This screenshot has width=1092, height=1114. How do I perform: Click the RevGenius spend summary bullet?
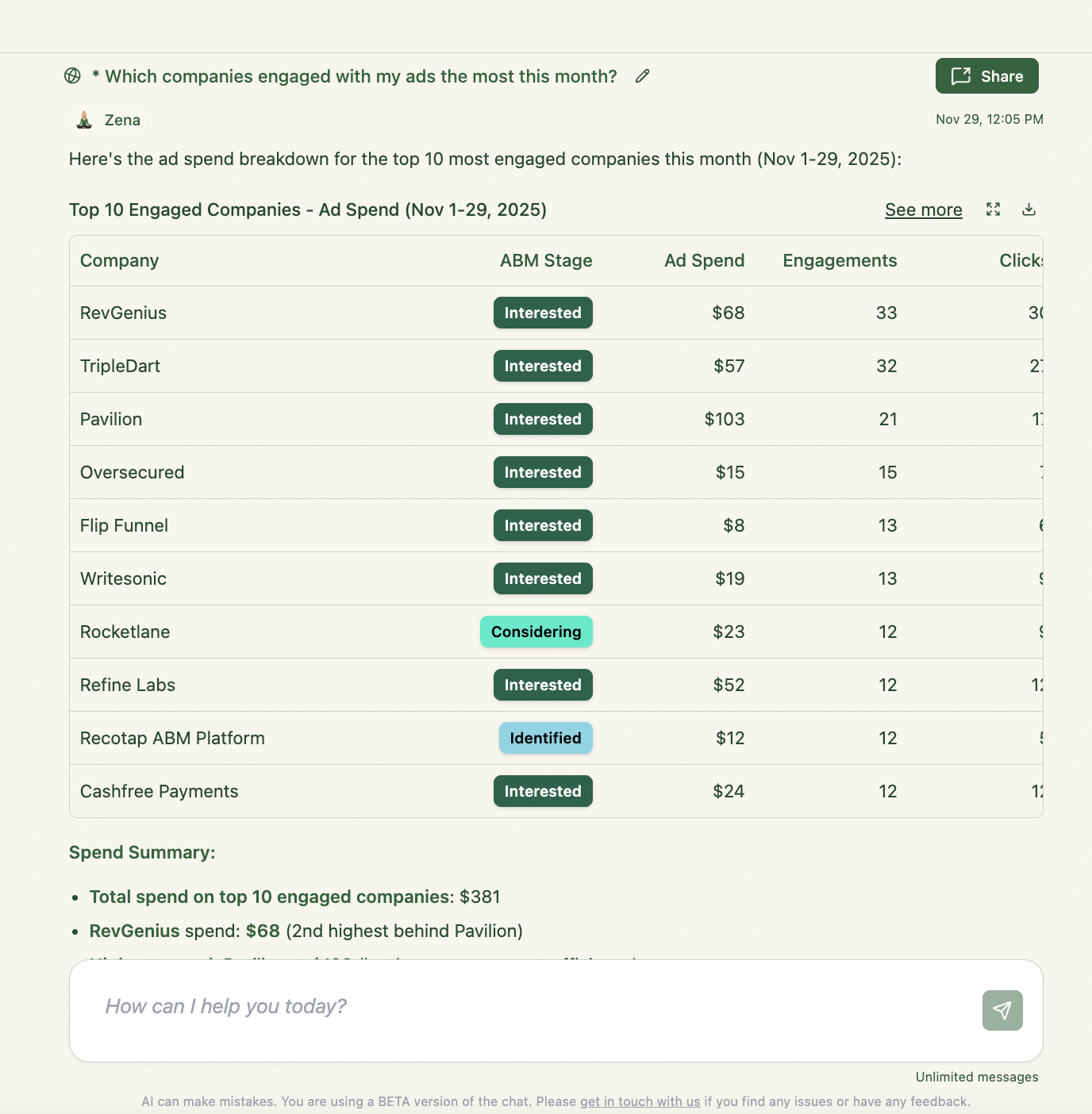[x=306, y=930]
